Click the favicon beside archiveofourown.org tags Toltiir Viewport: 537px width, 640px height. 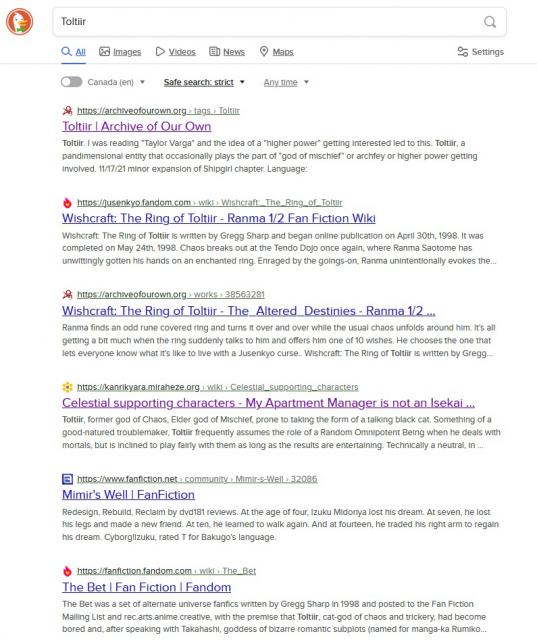(67, 111)
